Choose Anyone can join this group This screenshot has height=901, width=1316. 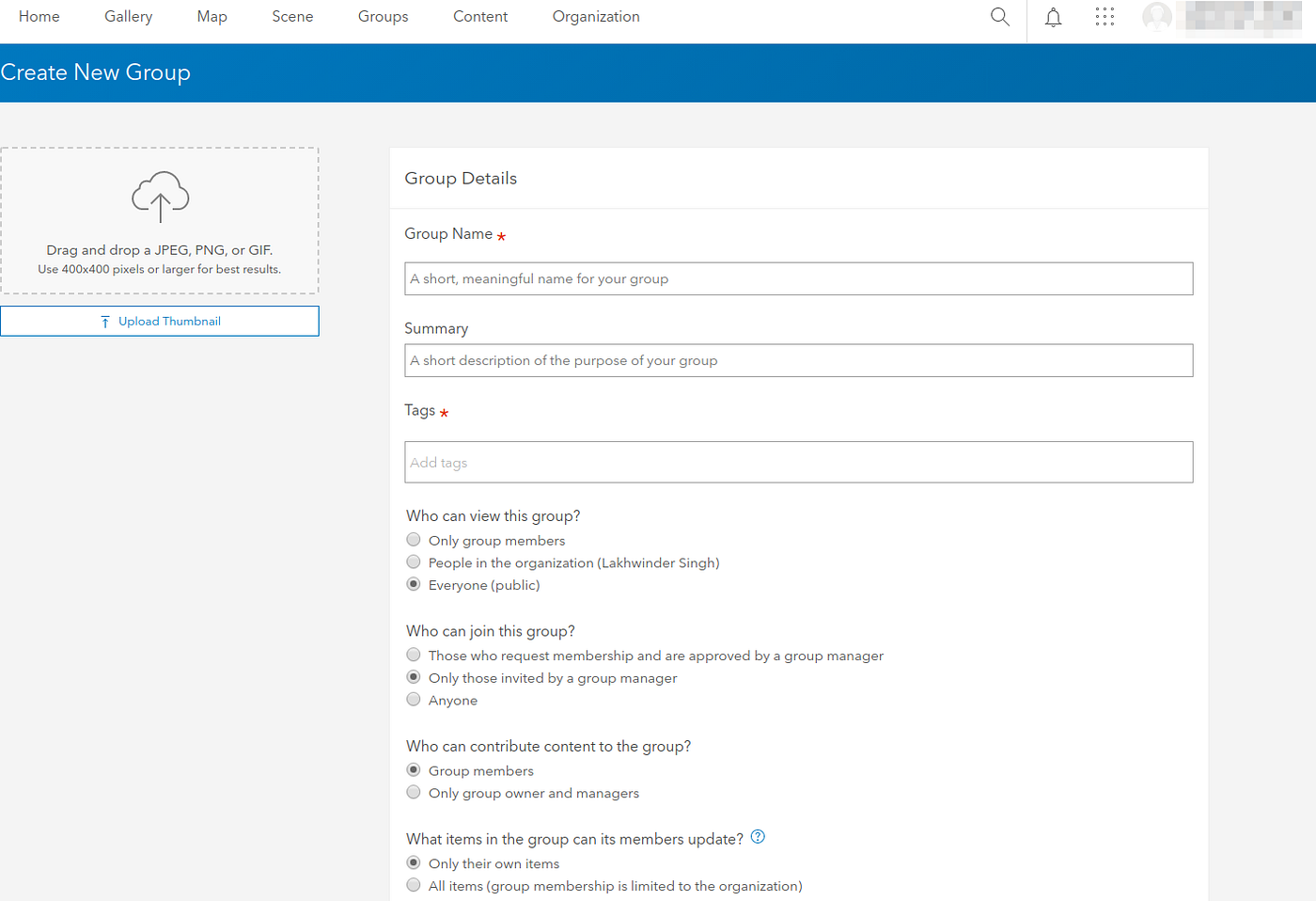(x=414, y=699)
